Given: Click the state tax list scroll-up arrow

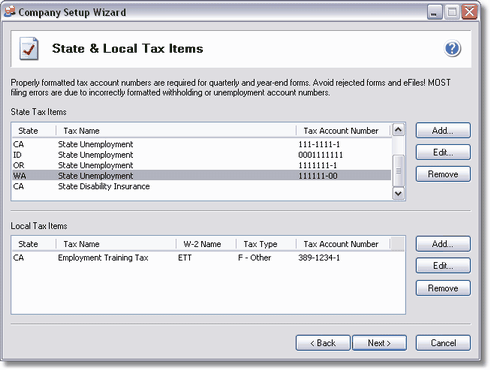Looking at the screenshot, I should point(398,130).
